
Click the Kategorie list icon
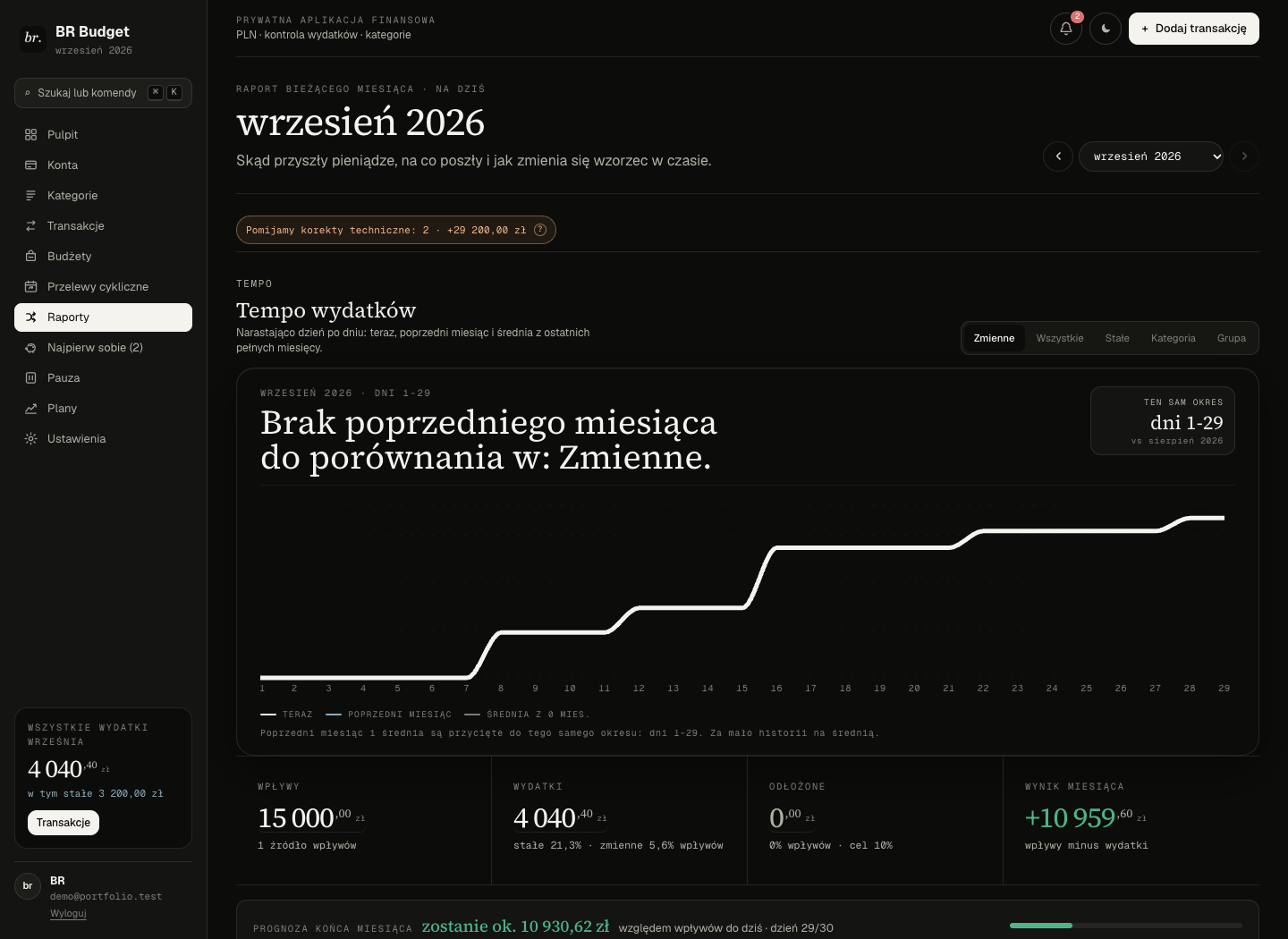[x=30, y=196]
